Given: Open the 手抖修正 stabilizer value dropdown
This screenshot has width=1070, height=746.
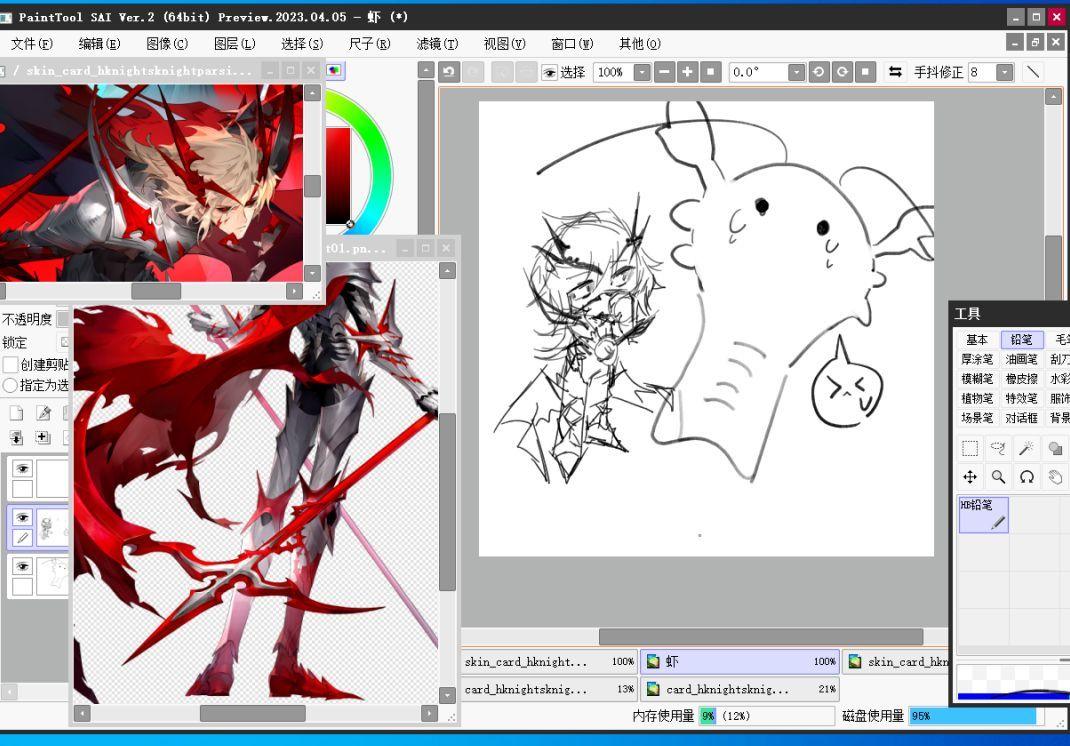Looking at the screenshot, I should click(1004, 72).
